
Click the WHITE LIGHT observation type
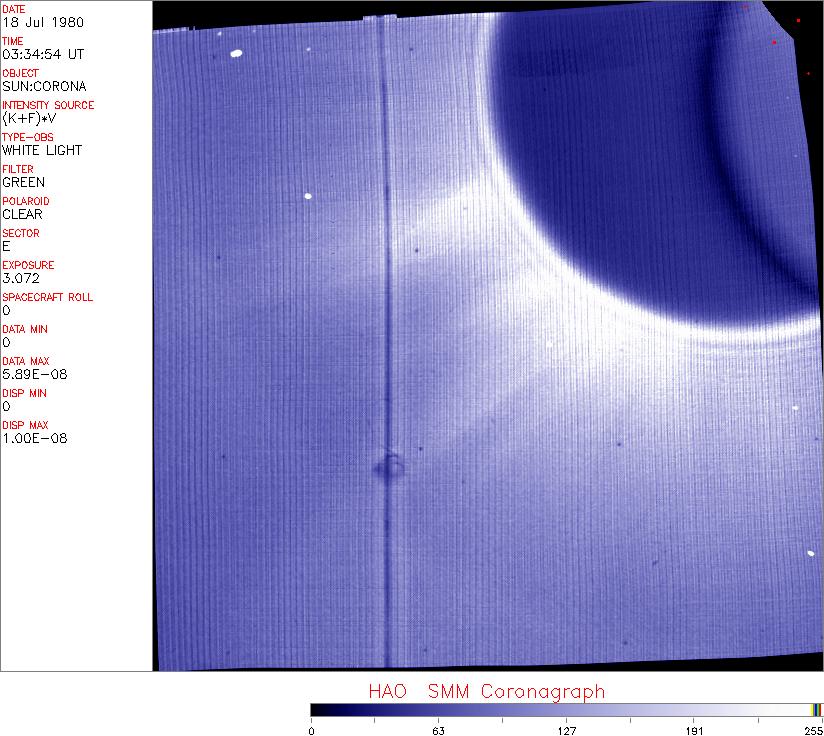42,150
